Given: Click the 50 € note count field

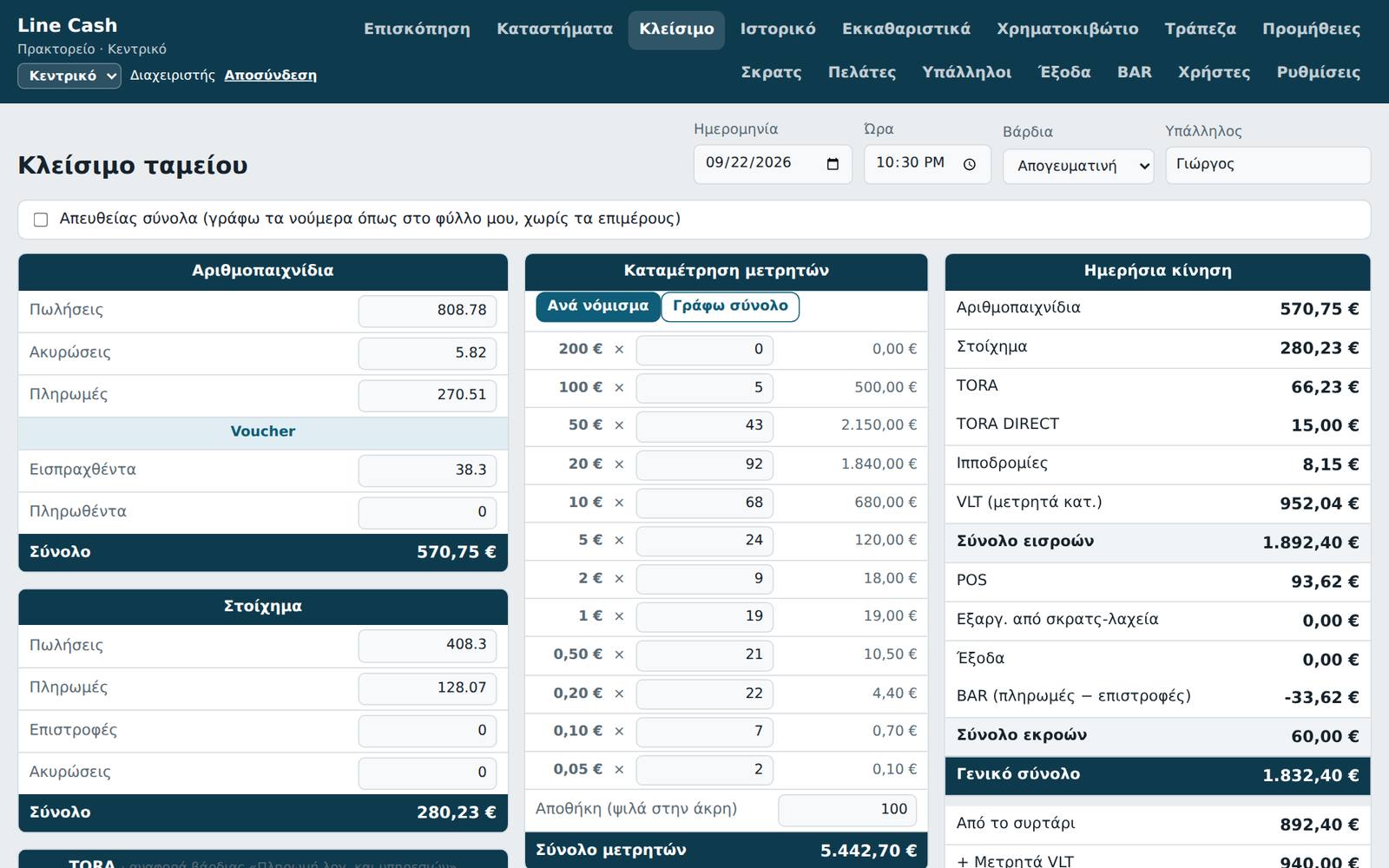Looking at the screenshot, I should click(x=704, y=426).
